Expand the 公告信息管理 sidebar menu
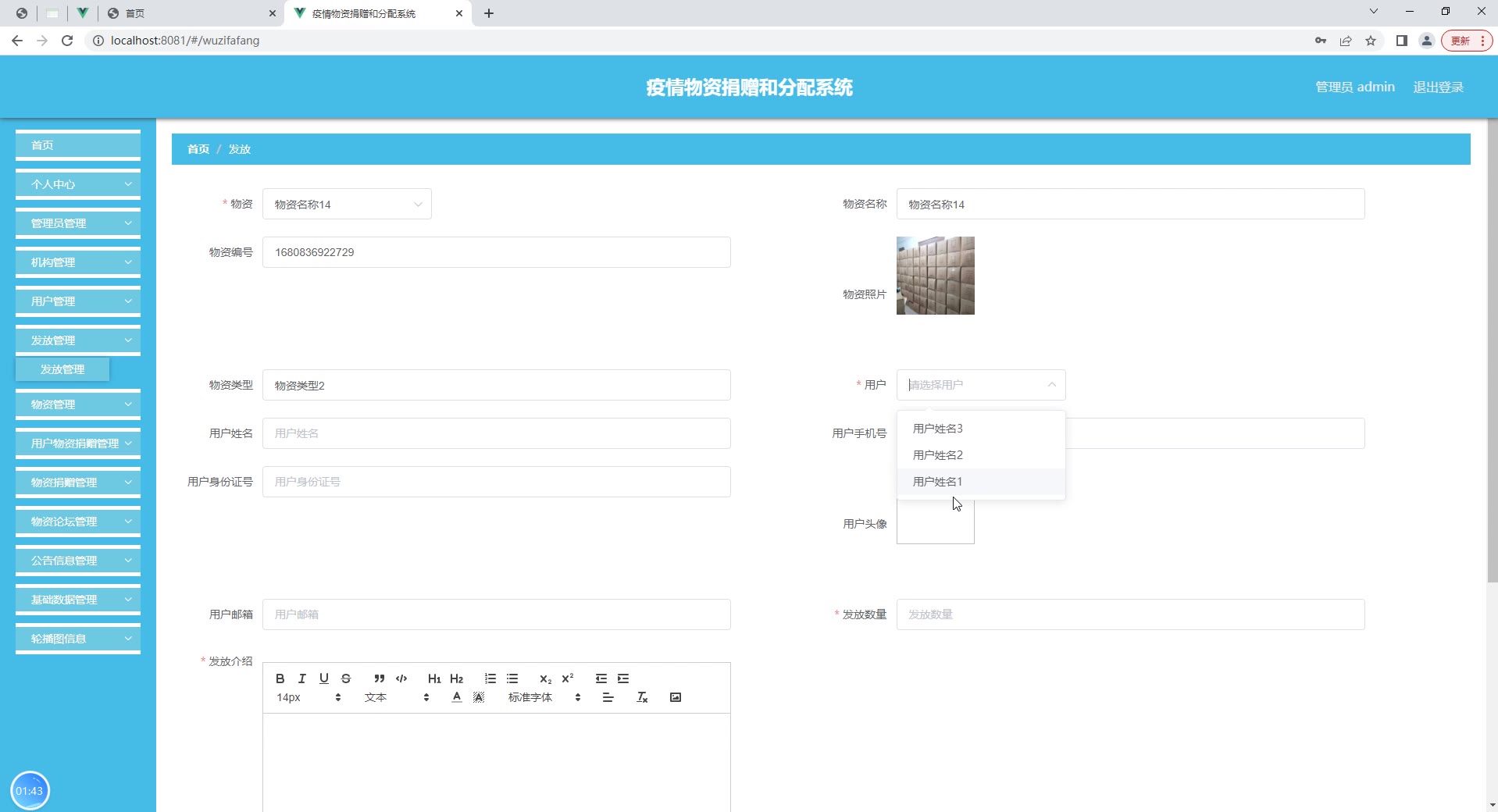This screenshot has height=812, width=1498. 78,561
